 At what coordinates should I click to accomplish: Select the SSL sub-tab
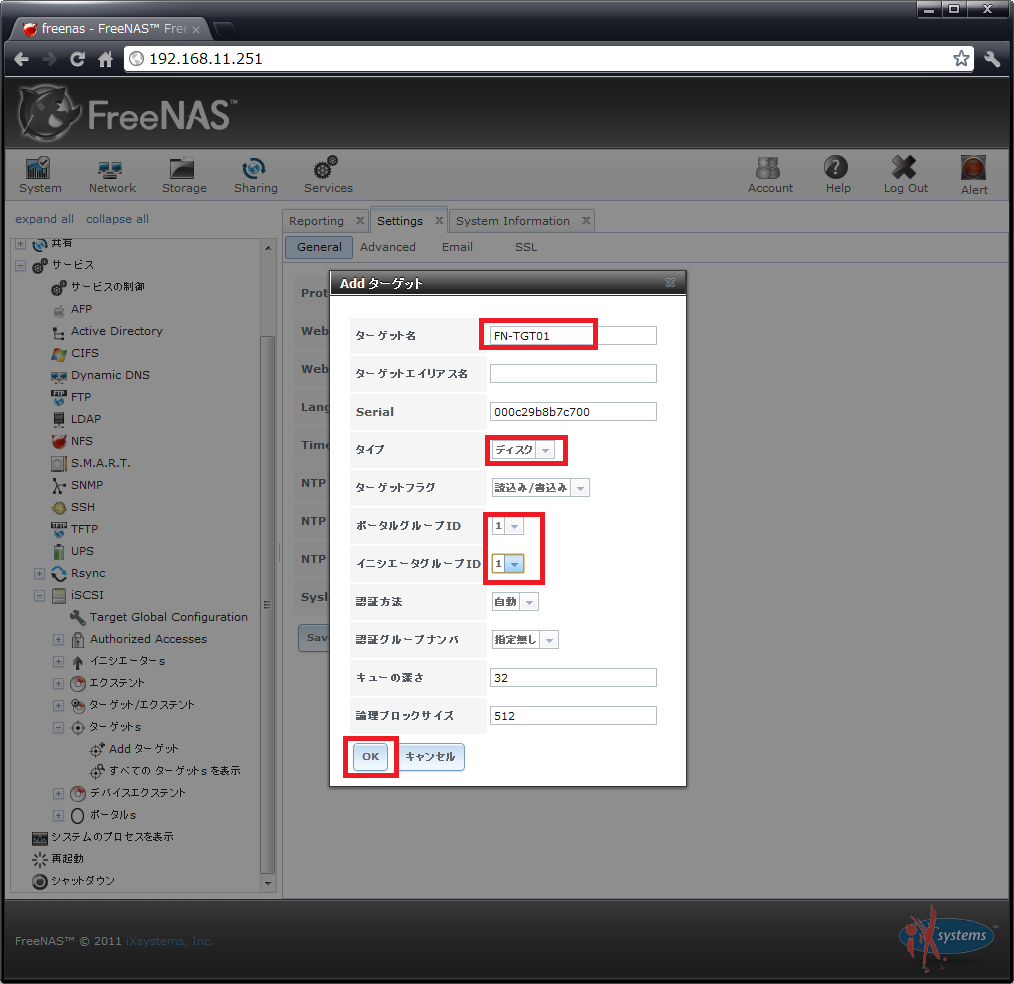(526, 247)
